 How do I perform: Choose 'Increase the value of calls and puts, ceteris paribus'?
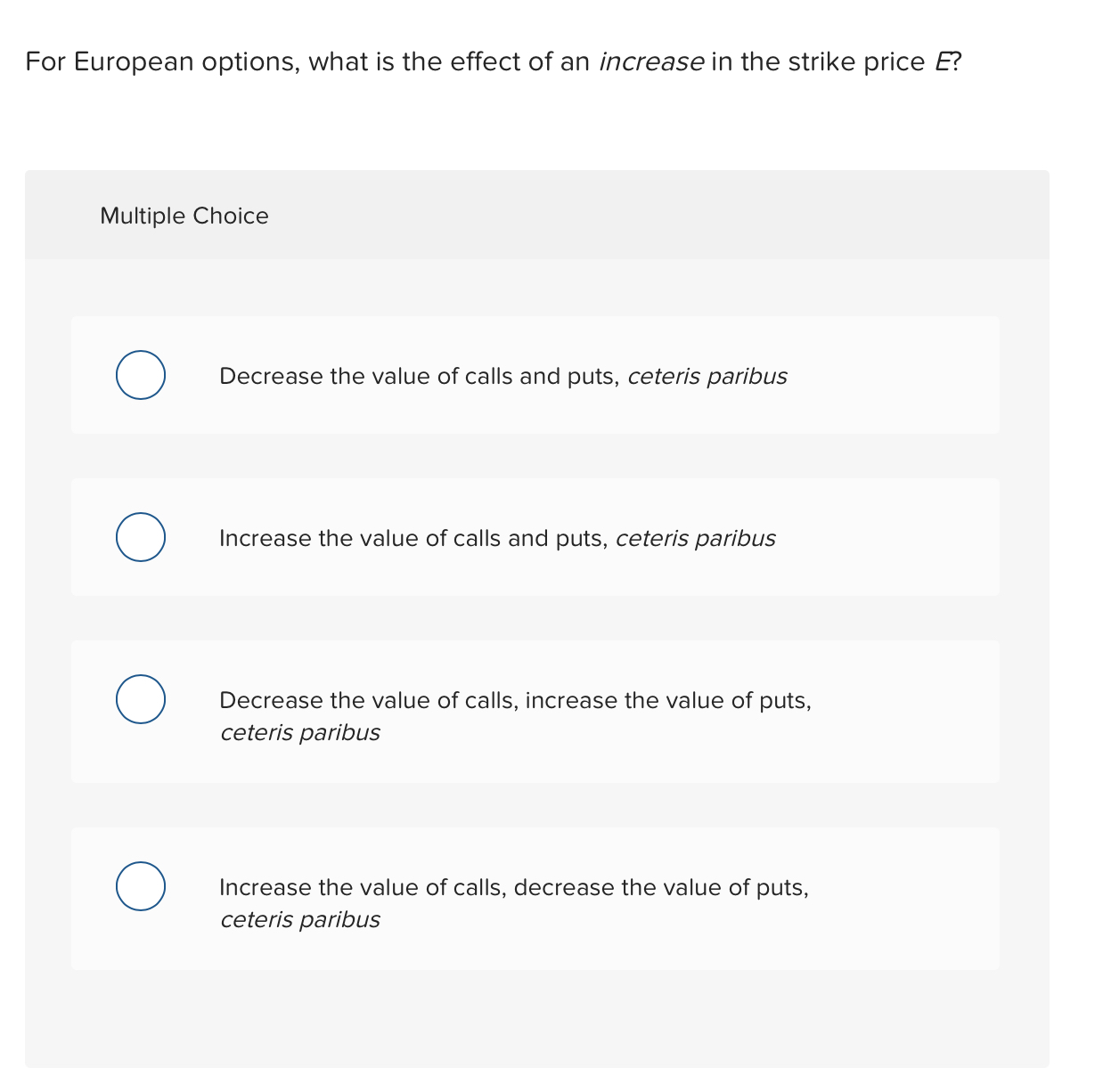497,538
